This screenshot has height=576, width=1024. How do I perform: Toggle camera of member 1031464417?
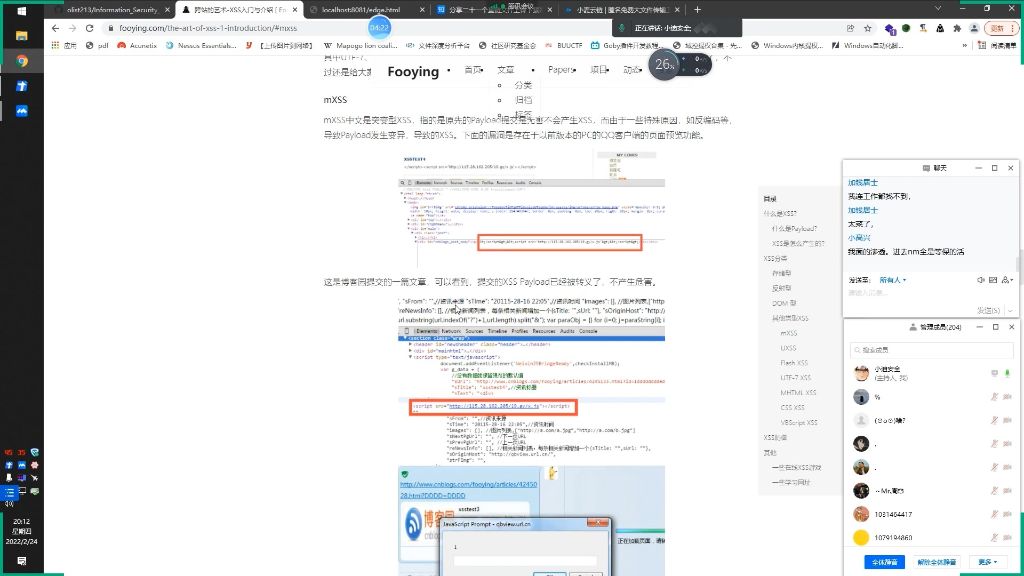point(1007,514)
